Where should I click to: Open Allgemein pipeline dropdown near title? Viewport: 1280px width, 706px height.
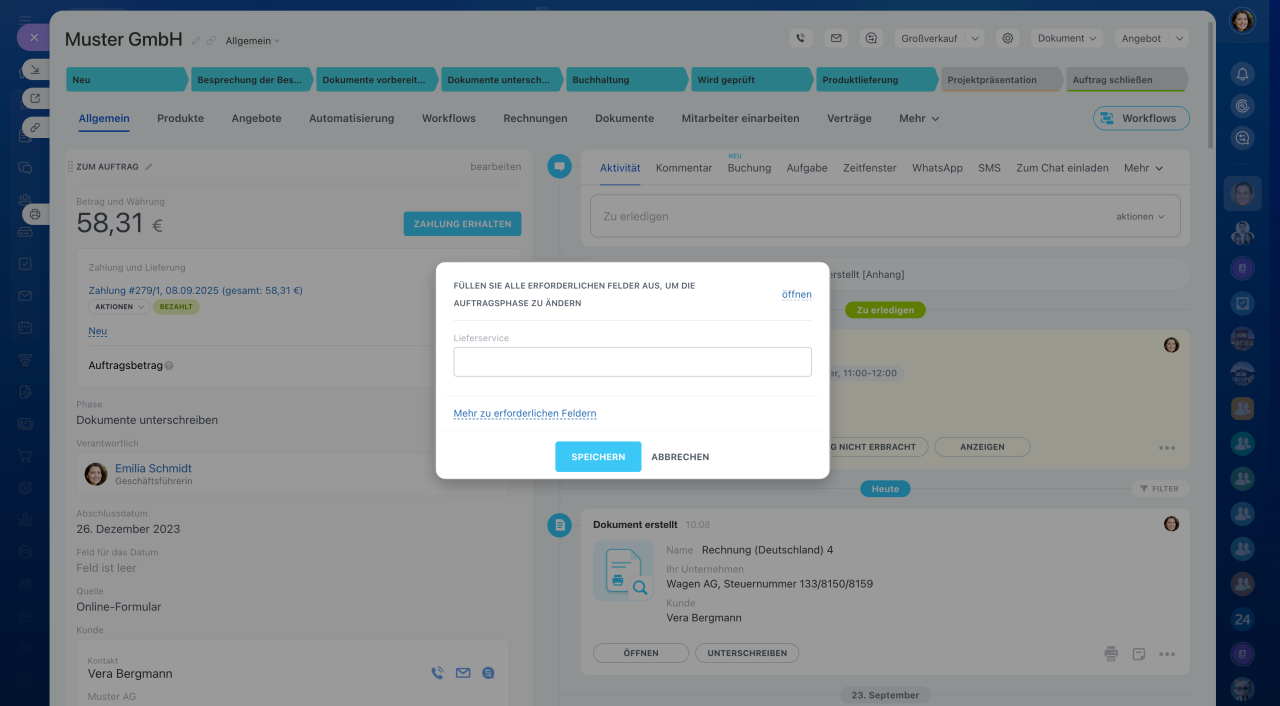point(253,41)
